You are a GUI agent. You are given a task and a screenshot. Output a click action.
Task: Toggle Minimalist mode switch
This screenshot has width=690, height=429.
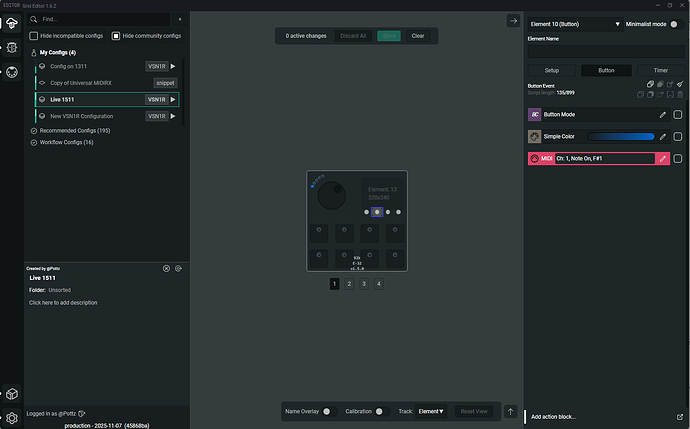[x=674, y=23]
